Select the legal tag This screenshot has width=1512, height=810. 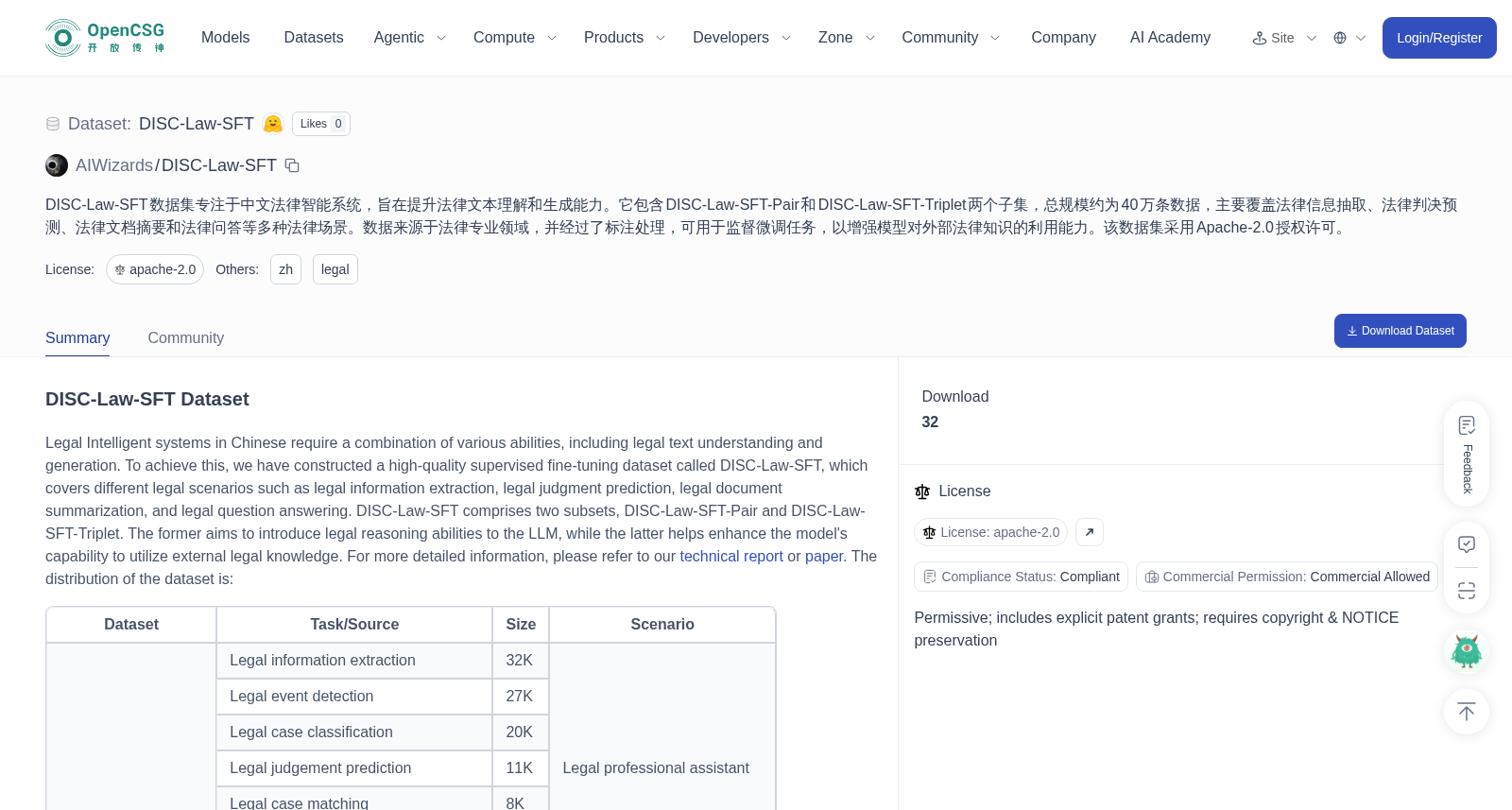pyautogui.click(x=335, y=269)
